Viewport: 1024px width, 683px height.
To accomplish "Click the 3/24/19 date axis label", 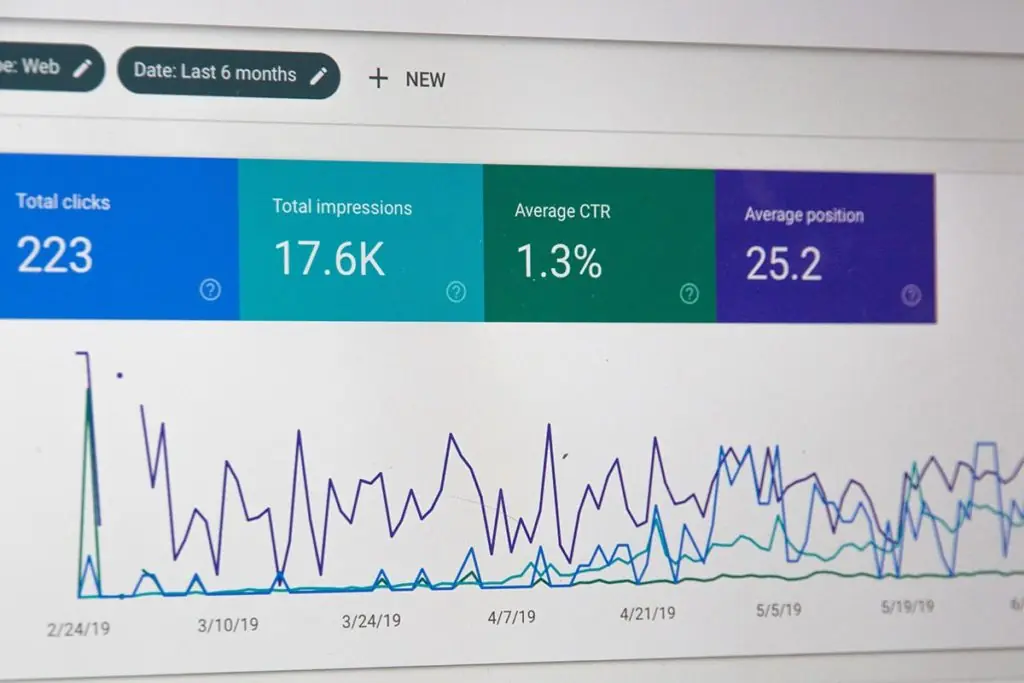I will pos(371,621).
